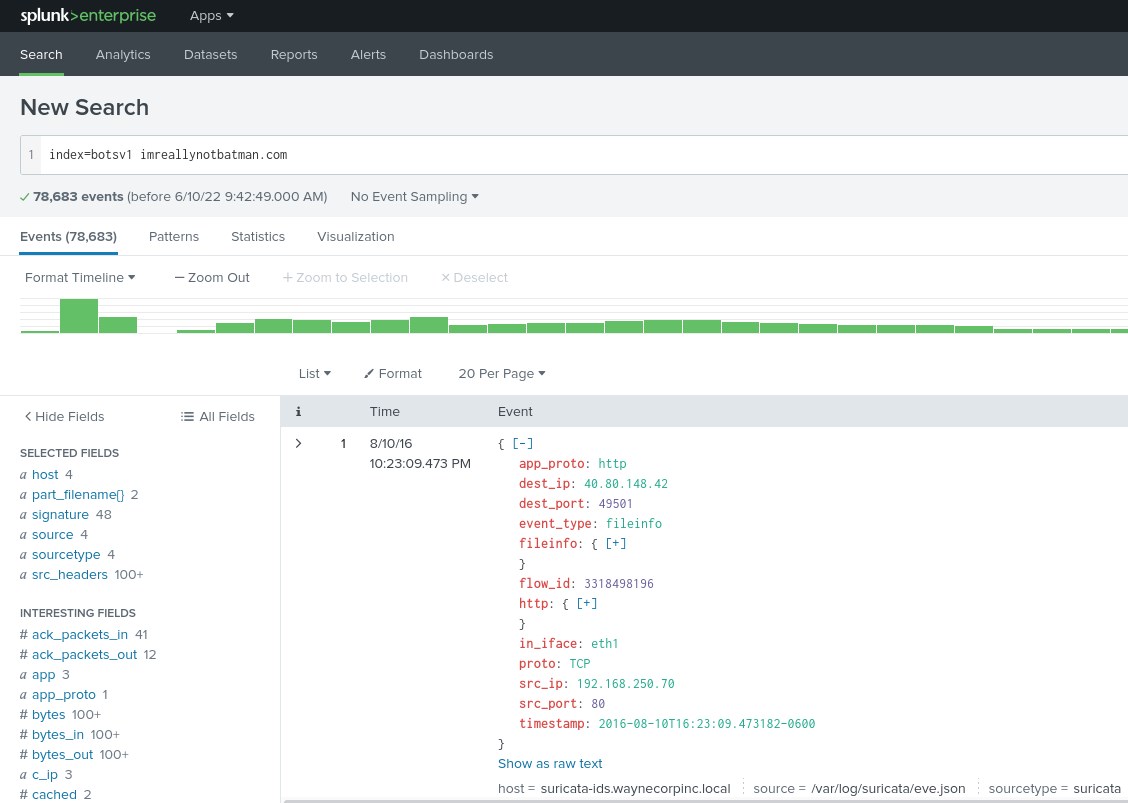Screen dimensions: 1128x803
Task: Expand event row 1 with the chevron
Action: click(298, 443)
